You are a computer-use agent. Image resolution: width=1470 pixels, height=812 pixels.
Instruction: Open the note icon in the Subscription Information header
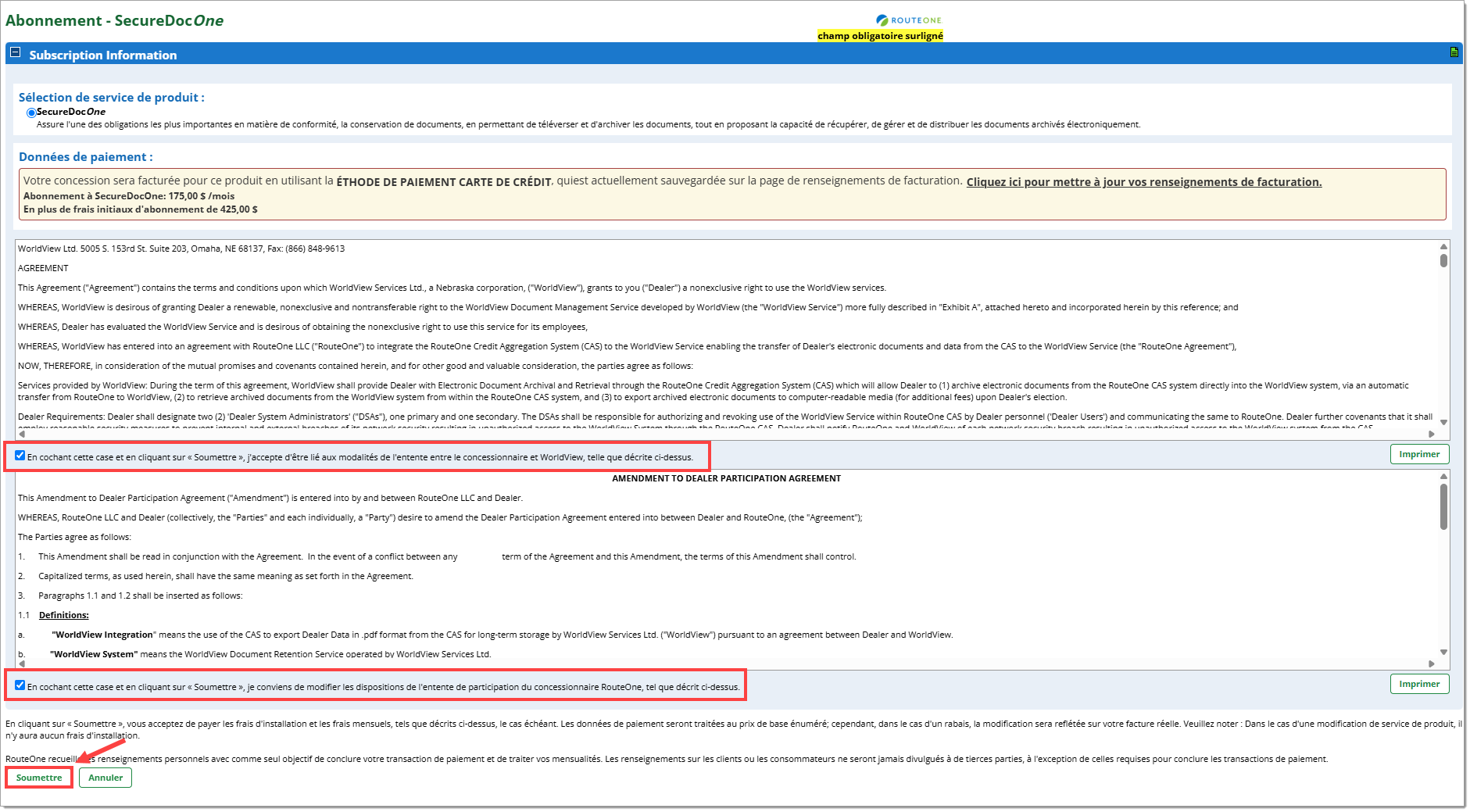1454,52
